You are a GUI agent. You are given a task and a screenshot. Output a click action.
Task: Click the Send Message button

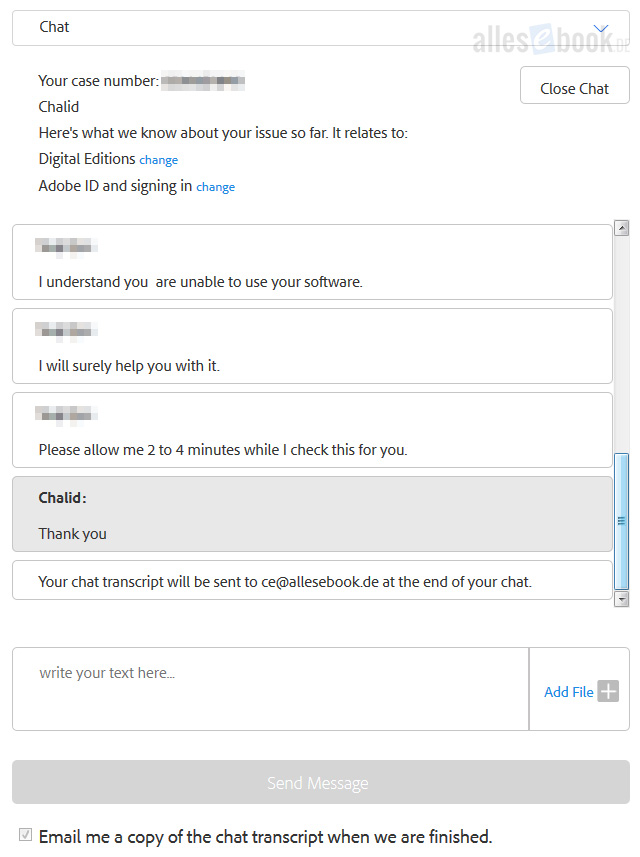(x=321, y=782)
